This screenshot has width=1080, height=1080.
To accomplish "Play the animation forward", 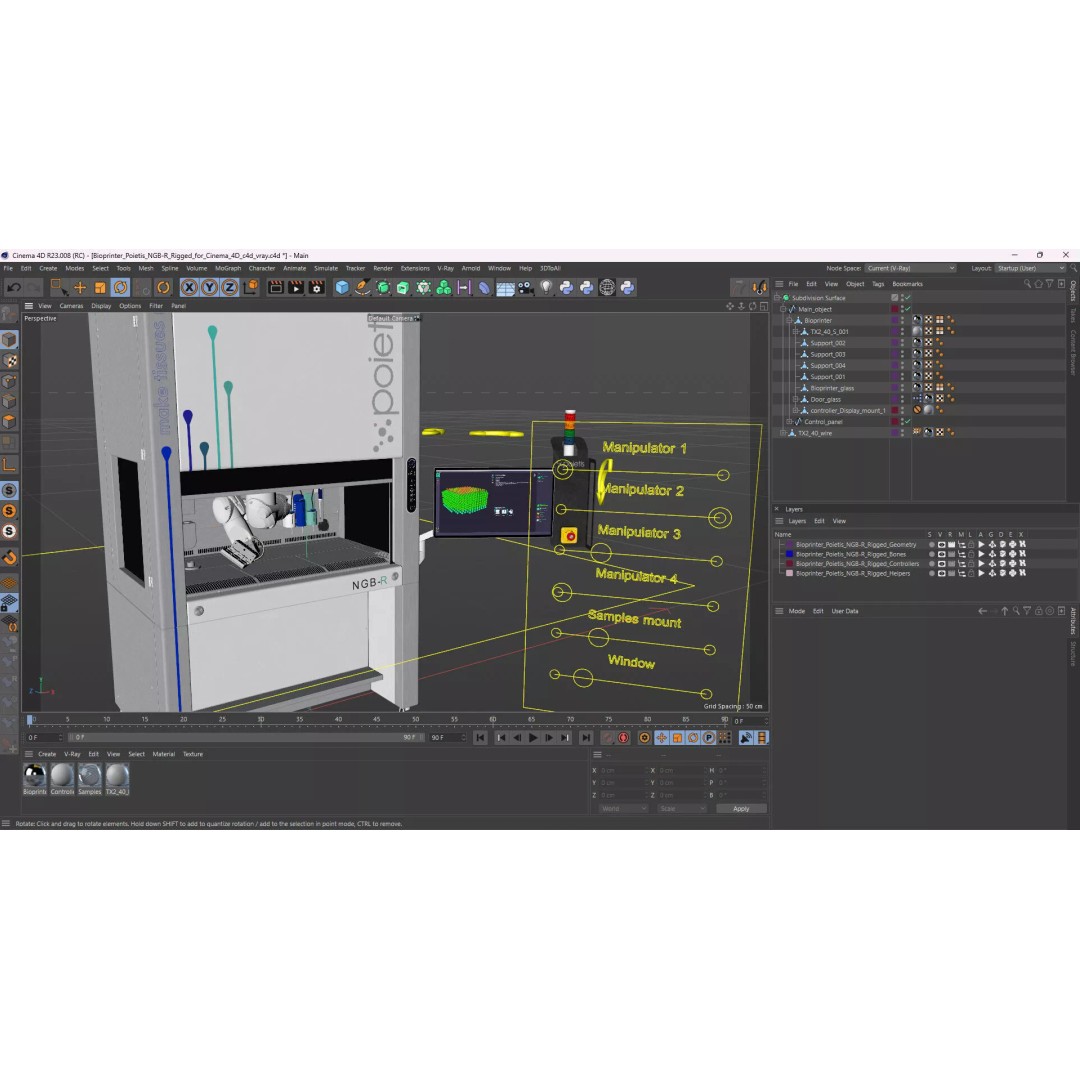I will (533, 738).
